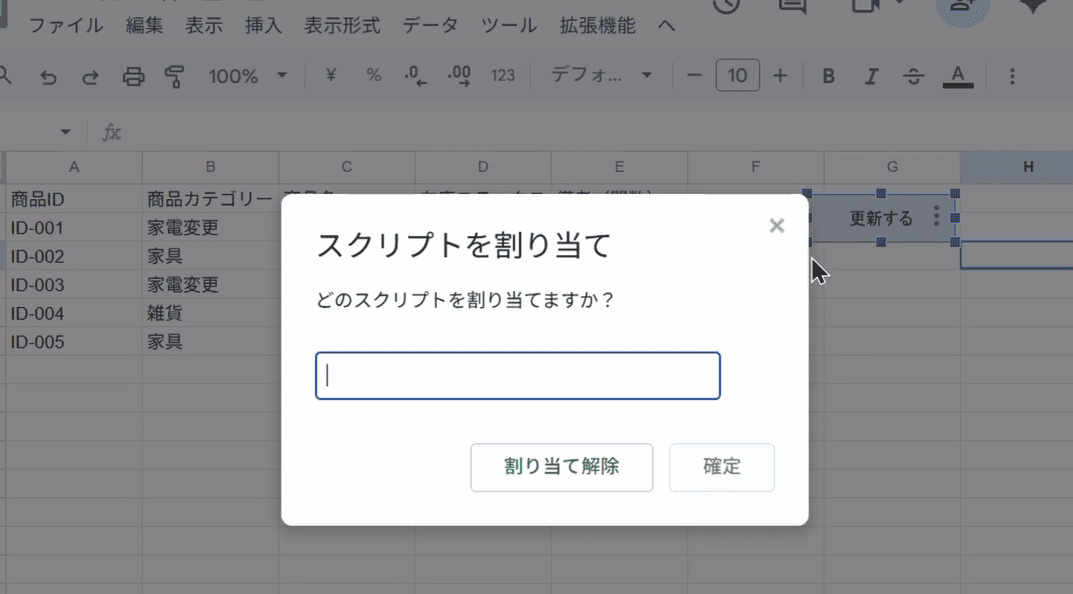Toggle italic formatting

(x=871, y=76)
